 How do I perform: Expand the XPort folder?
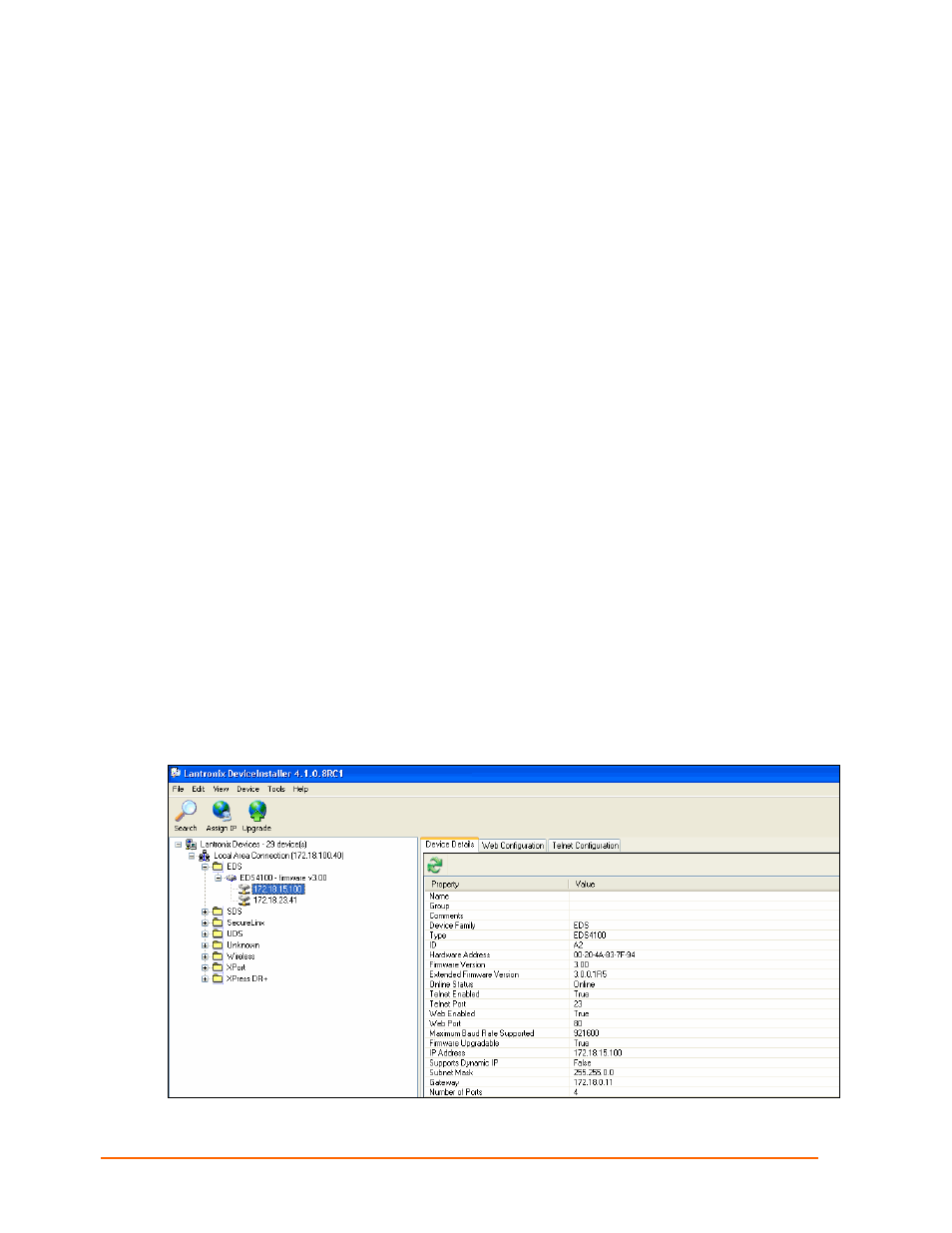tap(205, 967)
